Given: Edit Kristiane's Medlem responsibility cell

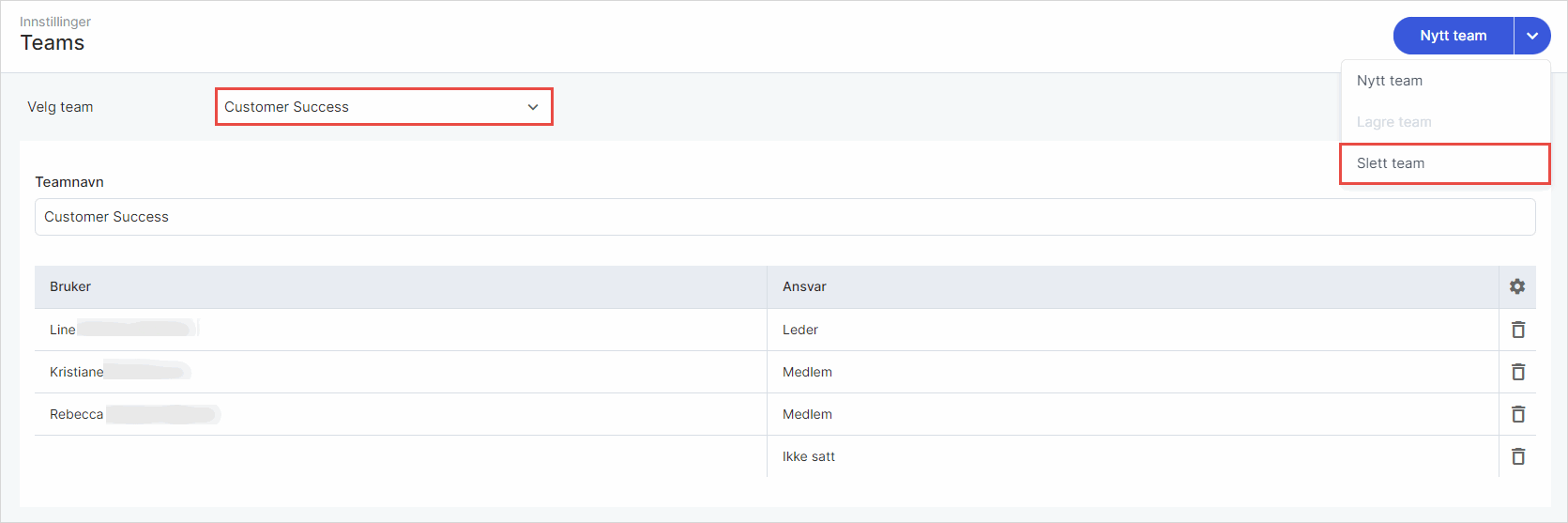Looking at the screenshot, I should [x=807, y=372].
